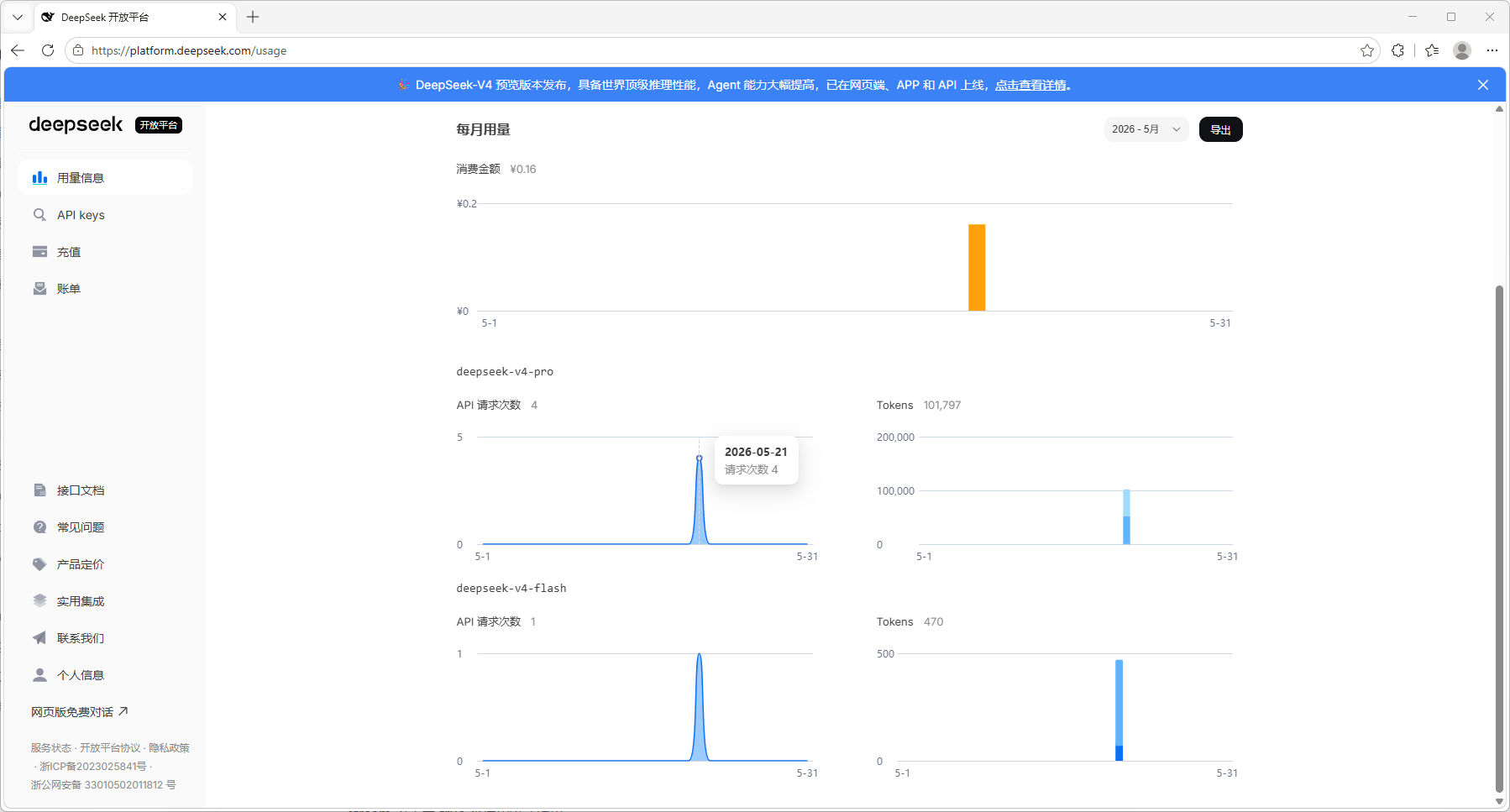Open the 浙ICP备2023025841号 footer link
Screen dimensions: 1510x812
coord(92,766)
